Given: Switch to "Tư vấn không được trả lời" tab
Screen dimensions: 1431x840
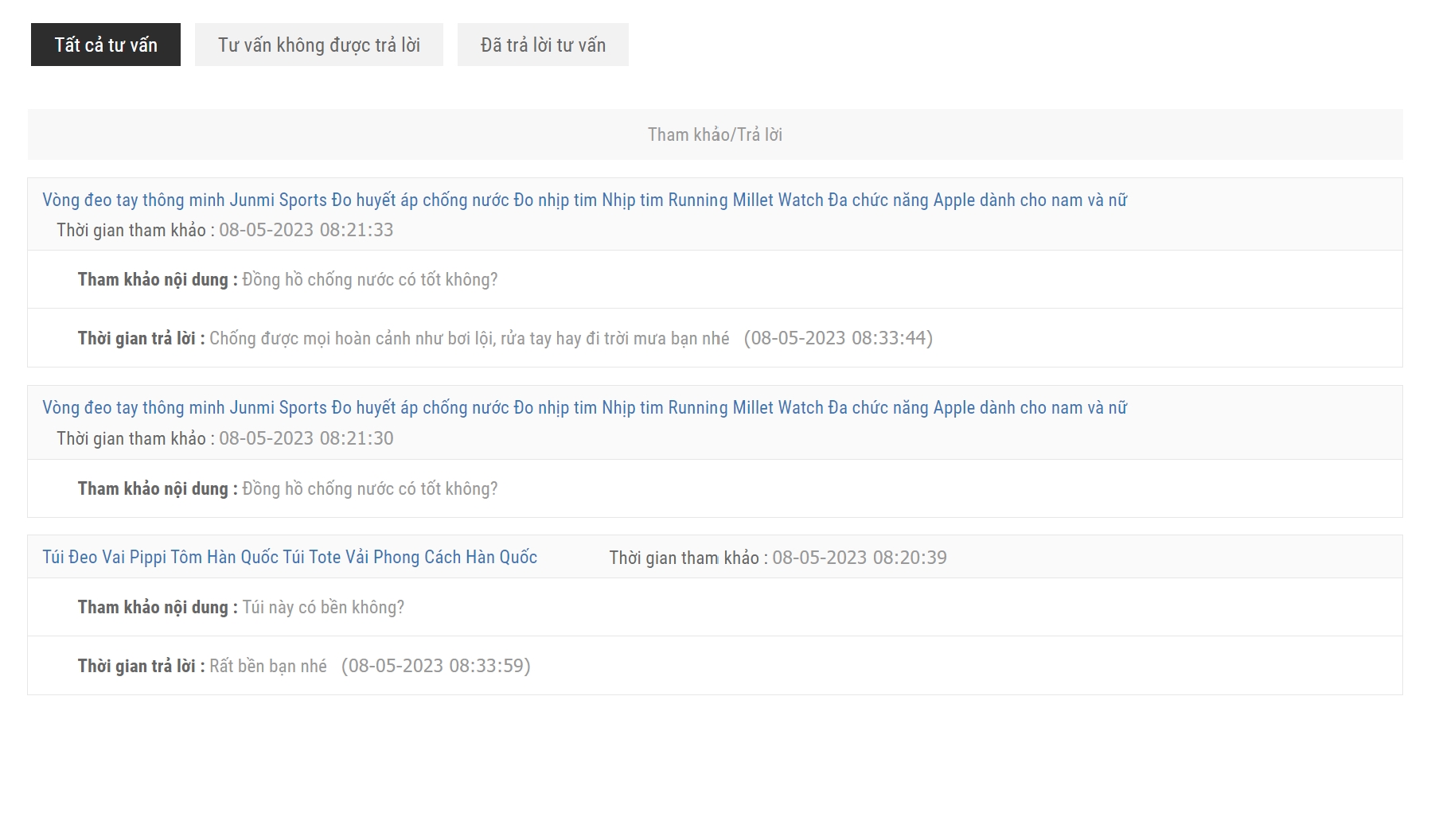Looking at the screenshot, I should tap(318, 45).
